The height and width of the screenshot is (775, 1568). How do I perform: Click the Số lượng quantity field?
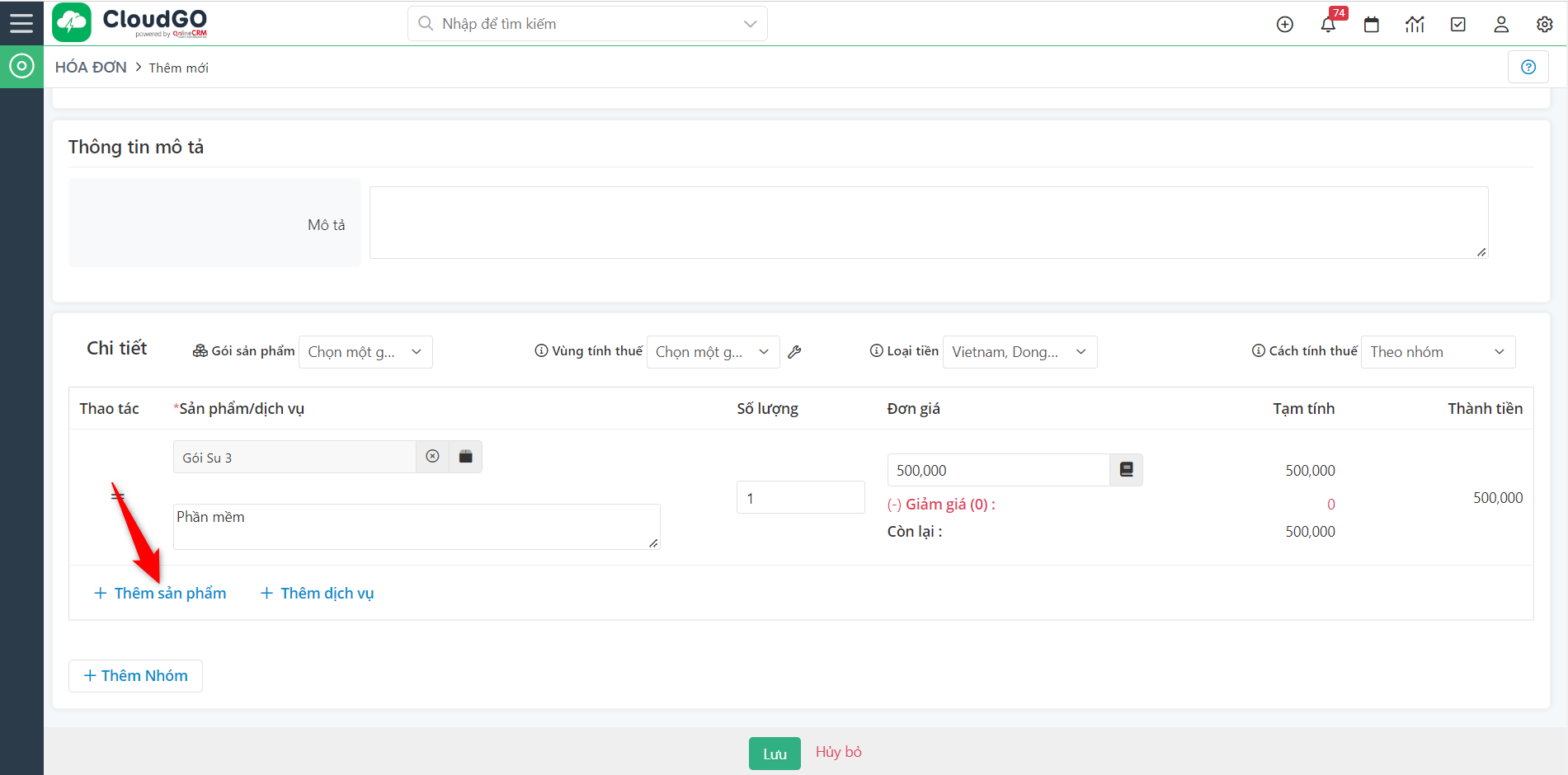coord(799,498)
